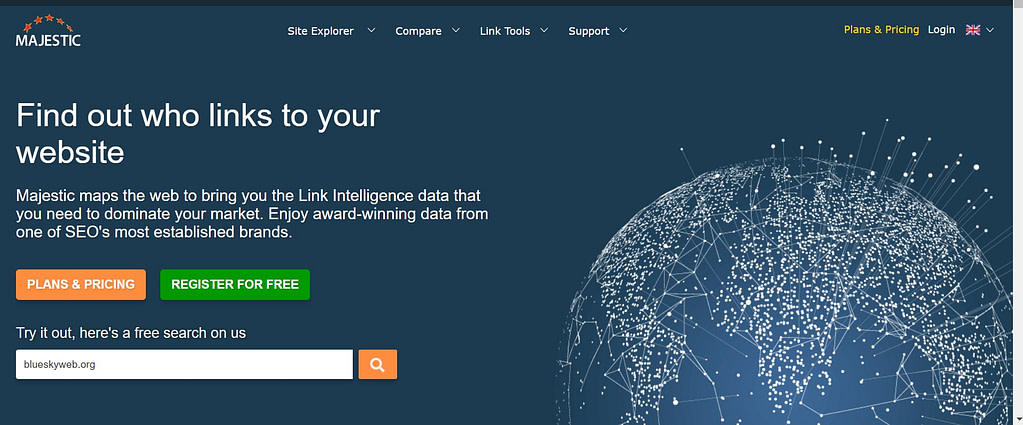Screen dimensions: 1023x425
Task: Click the "Majestic maps the web" description paragraph
Action: click(x=252, y=213)
